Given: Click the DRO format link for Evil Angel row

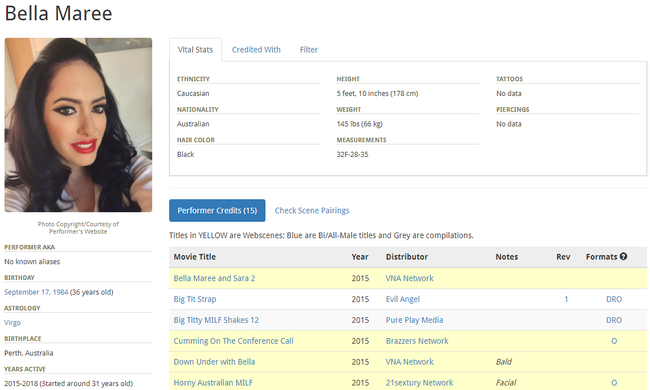Looking at the screenshot, I should 614,299.
